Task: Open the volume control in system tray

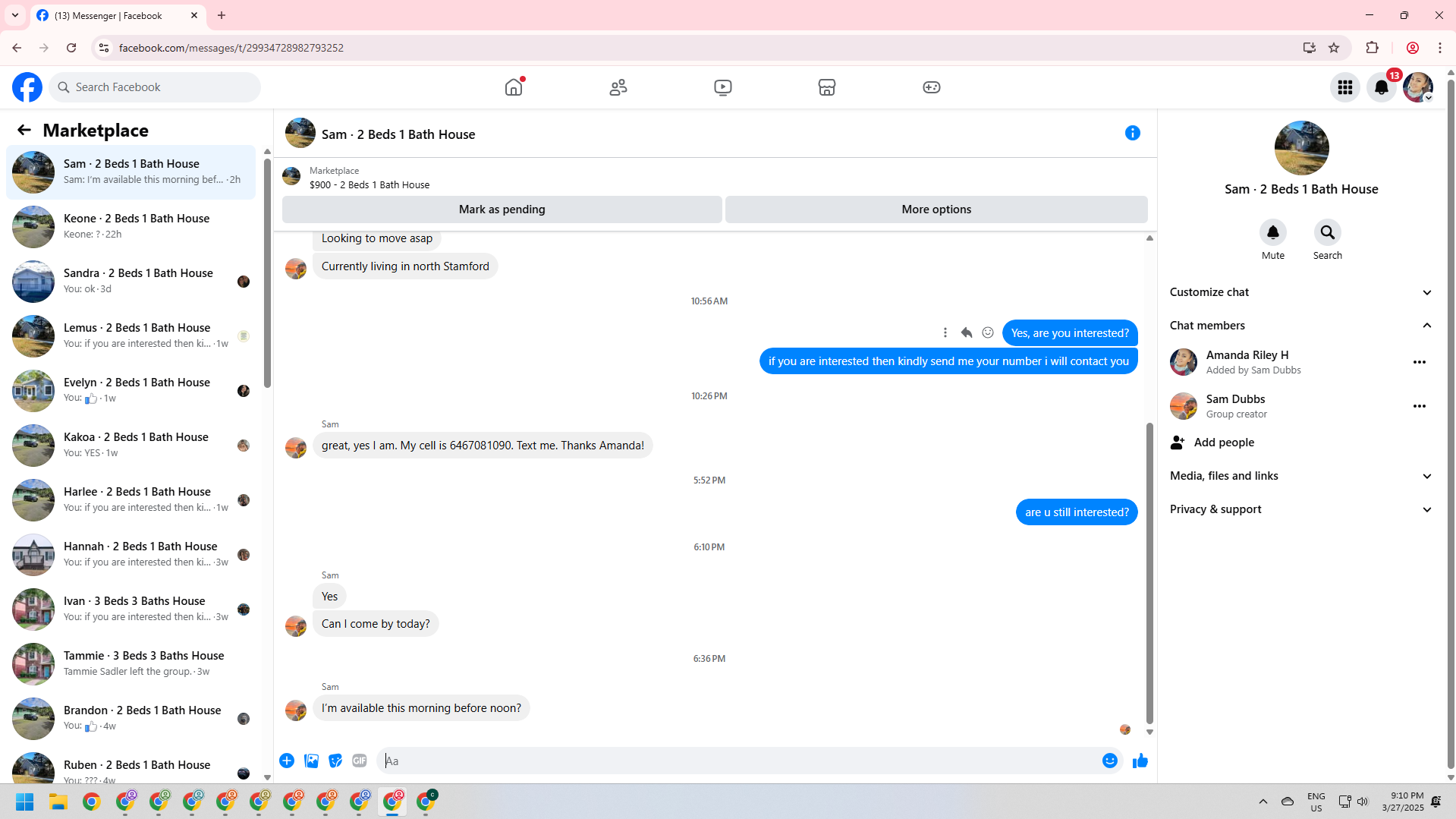Action: pyautogui.click(x=1363, y=802)
